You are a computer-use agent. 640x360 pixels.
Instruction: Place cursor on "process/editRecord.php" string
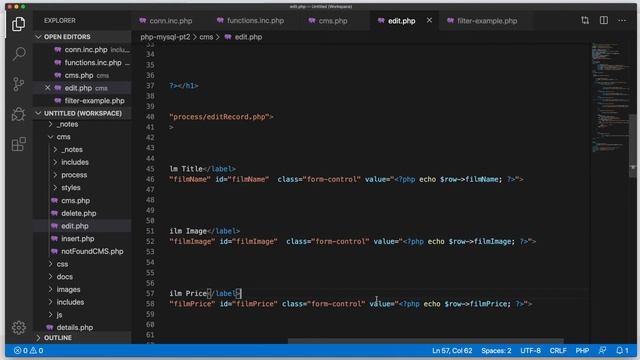tap(219, 117)
